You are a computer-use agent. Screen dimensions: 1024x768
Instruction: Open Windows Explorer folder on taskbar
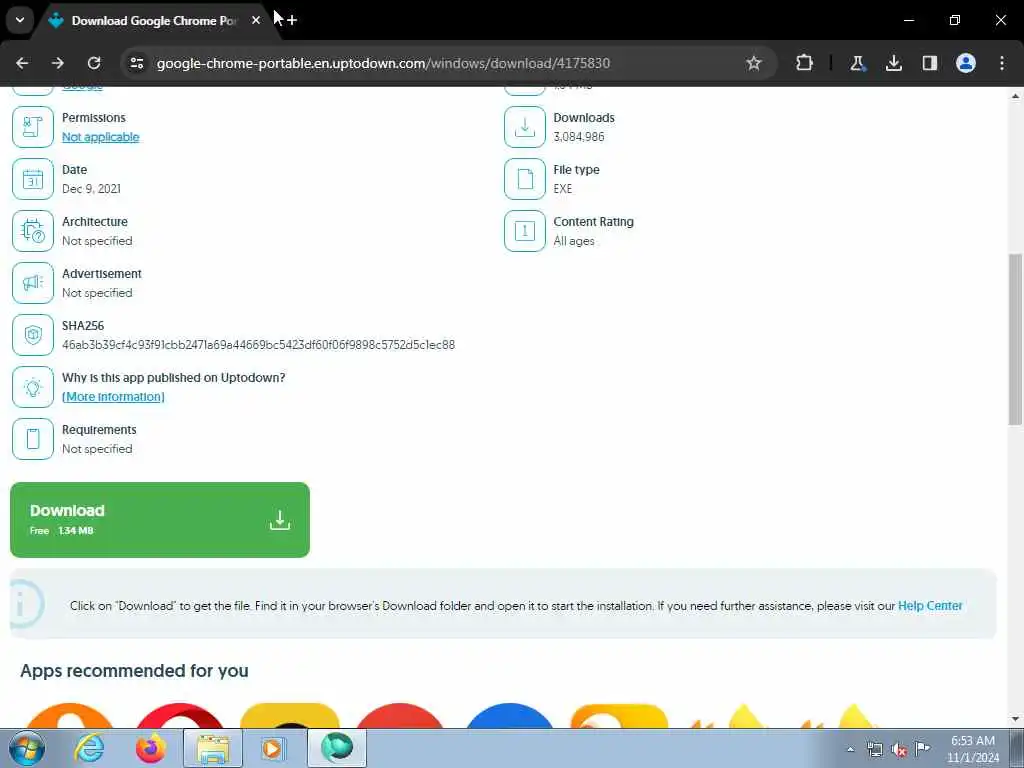[x=213, y=748]
